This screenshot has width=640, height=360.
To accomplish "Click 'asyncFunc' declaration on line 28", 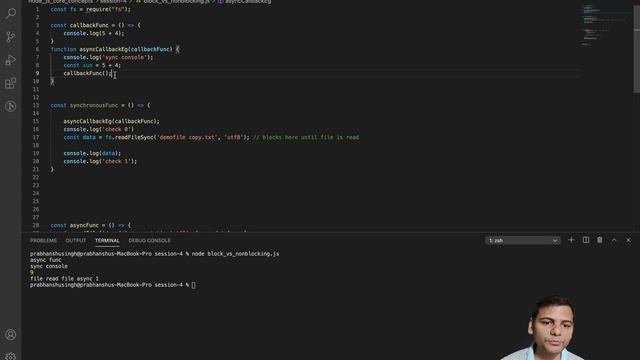I will [x=84, y=225].
